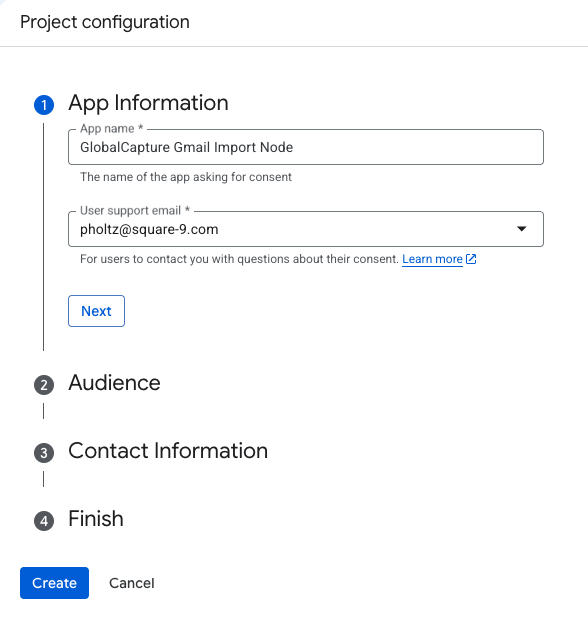
Task: Click the external link icon beside Learn more
Action: (471, 259)
